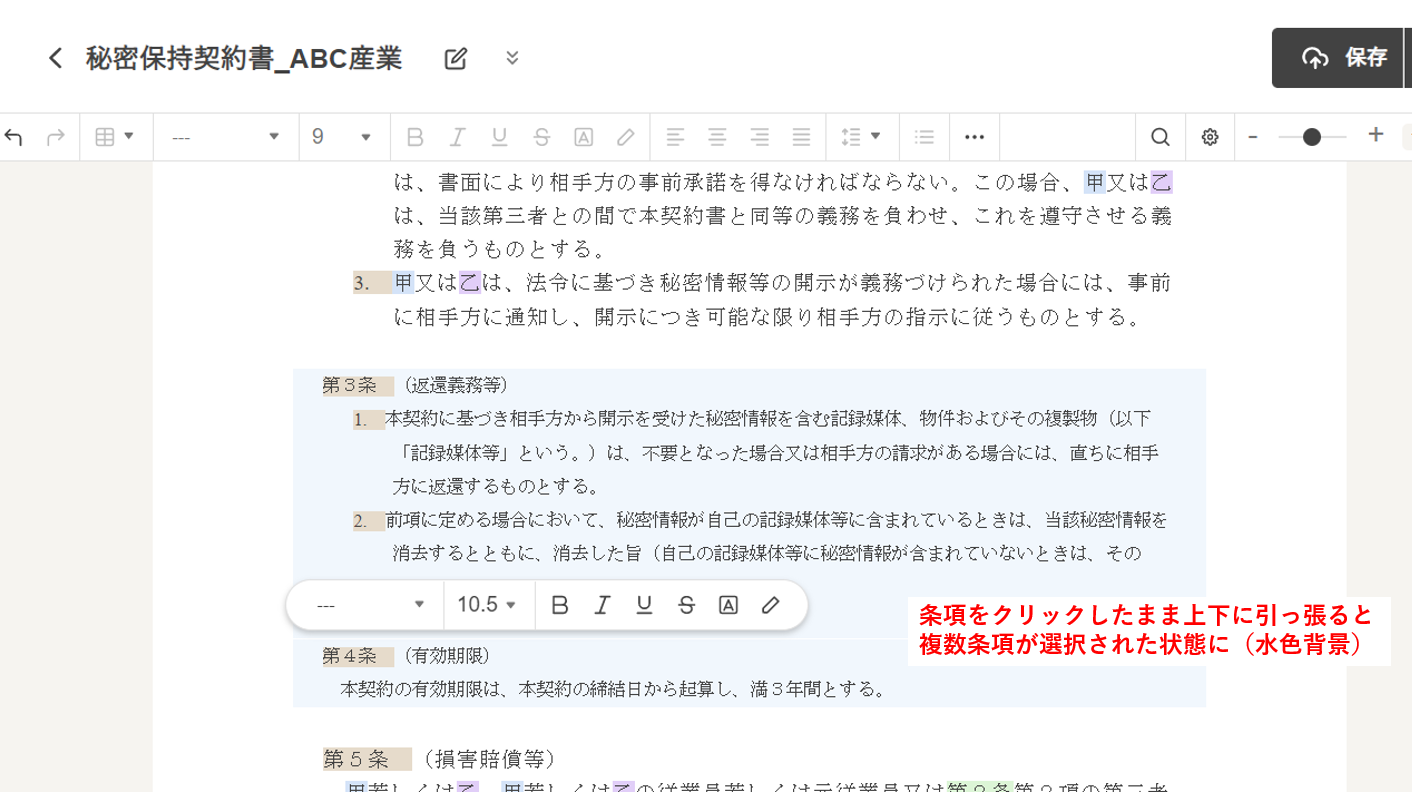Expand the double chevron next to the title
Image resolution: width=1412 pixels, height=794 pixels.
pyautogui.click(x=512, y=58)
